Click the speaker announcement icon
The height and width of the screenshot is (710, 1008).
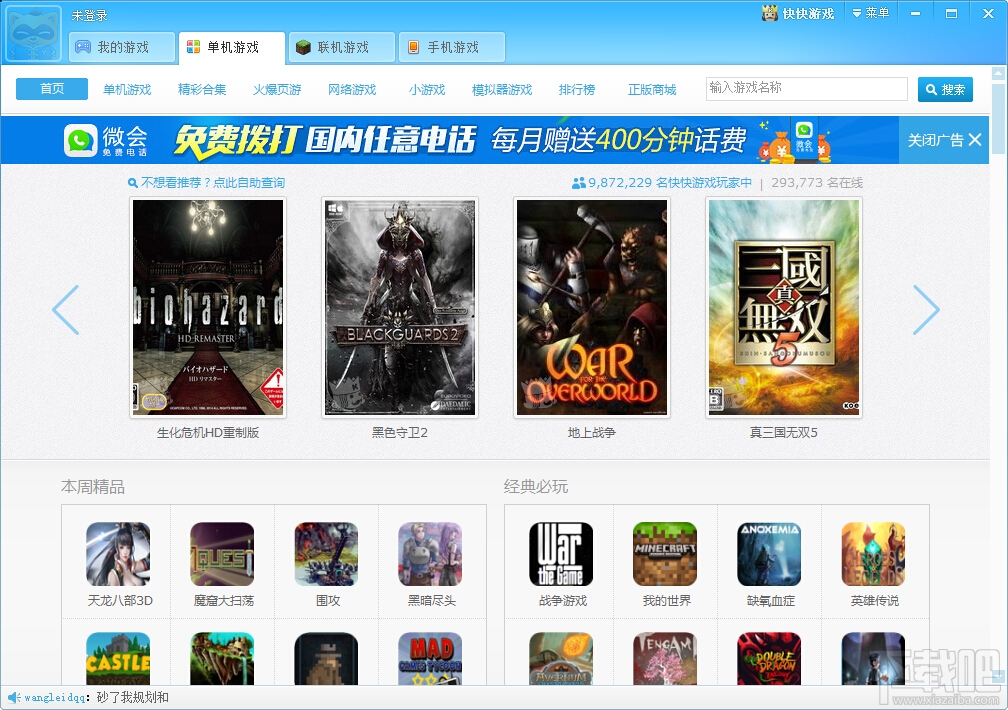point(14,698)
